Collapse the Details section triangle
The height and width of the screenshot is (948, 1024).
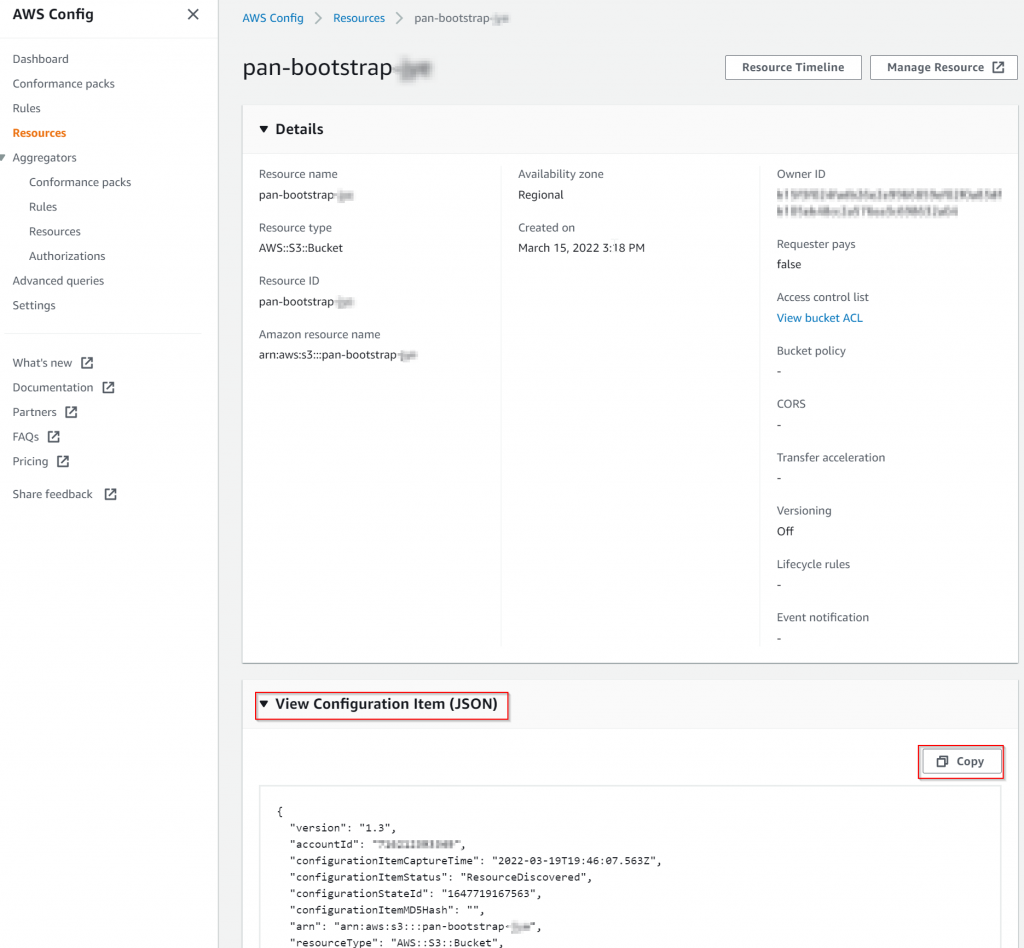click(264, 129)
